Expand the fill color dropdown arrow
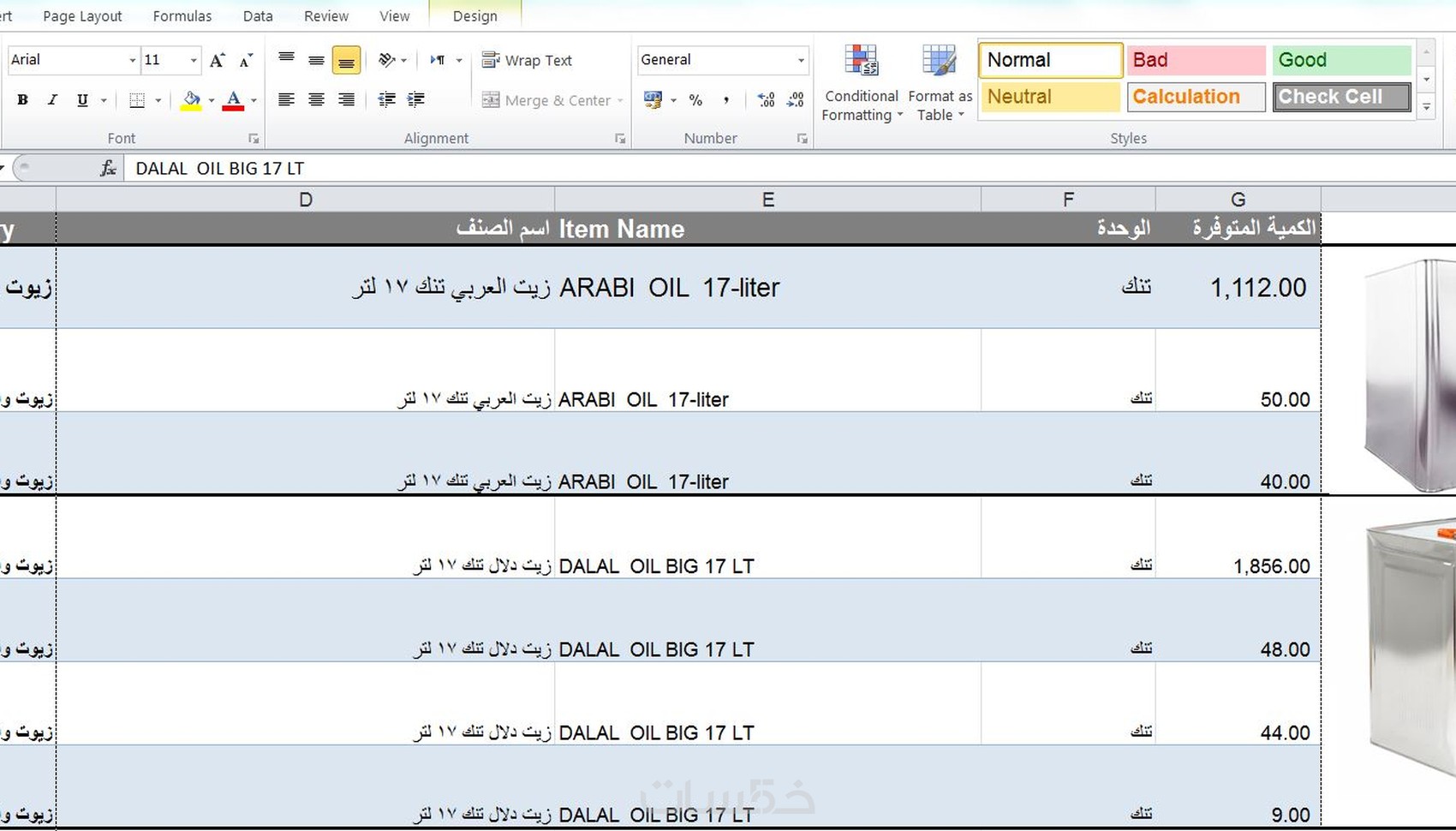Screen dimensions: 1456x831 (212, 100)
